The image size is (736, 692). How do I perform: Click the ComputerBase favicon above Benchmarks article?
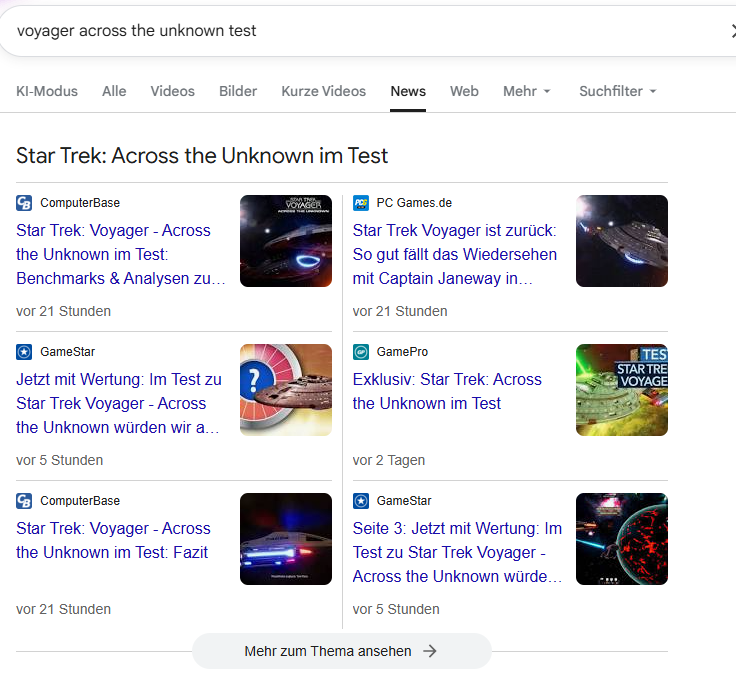tap(24, 203)
